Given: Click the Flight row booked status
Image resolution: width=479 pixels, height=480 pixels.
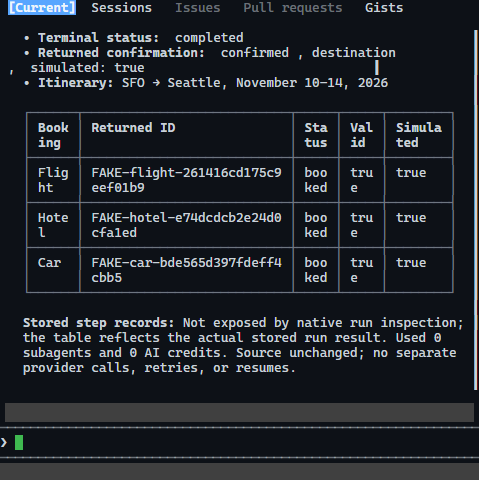Looking at the screenshot, I should (316, 180).
